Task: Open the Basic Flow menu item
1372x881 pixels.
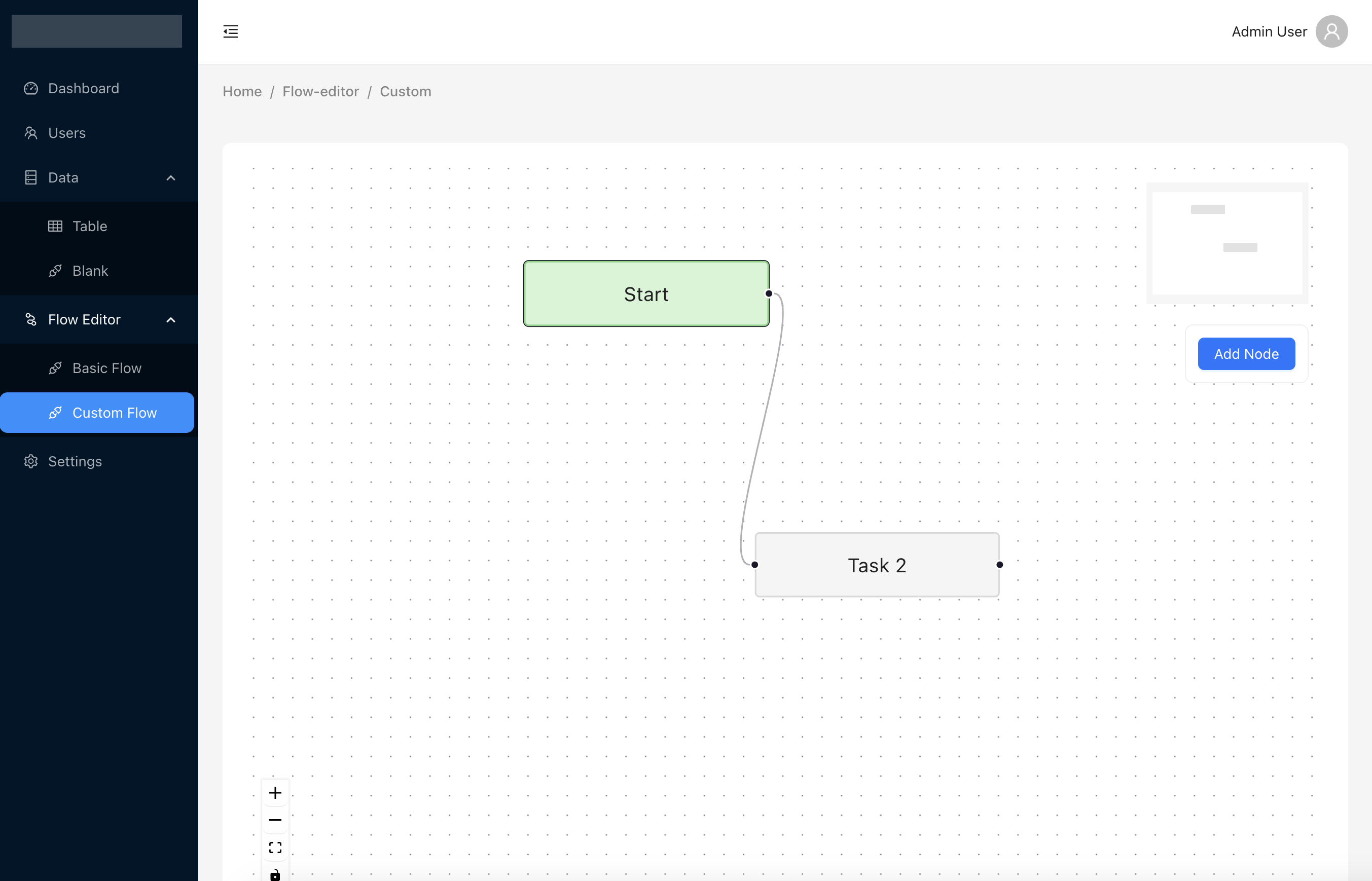Action: pos(107,369)
